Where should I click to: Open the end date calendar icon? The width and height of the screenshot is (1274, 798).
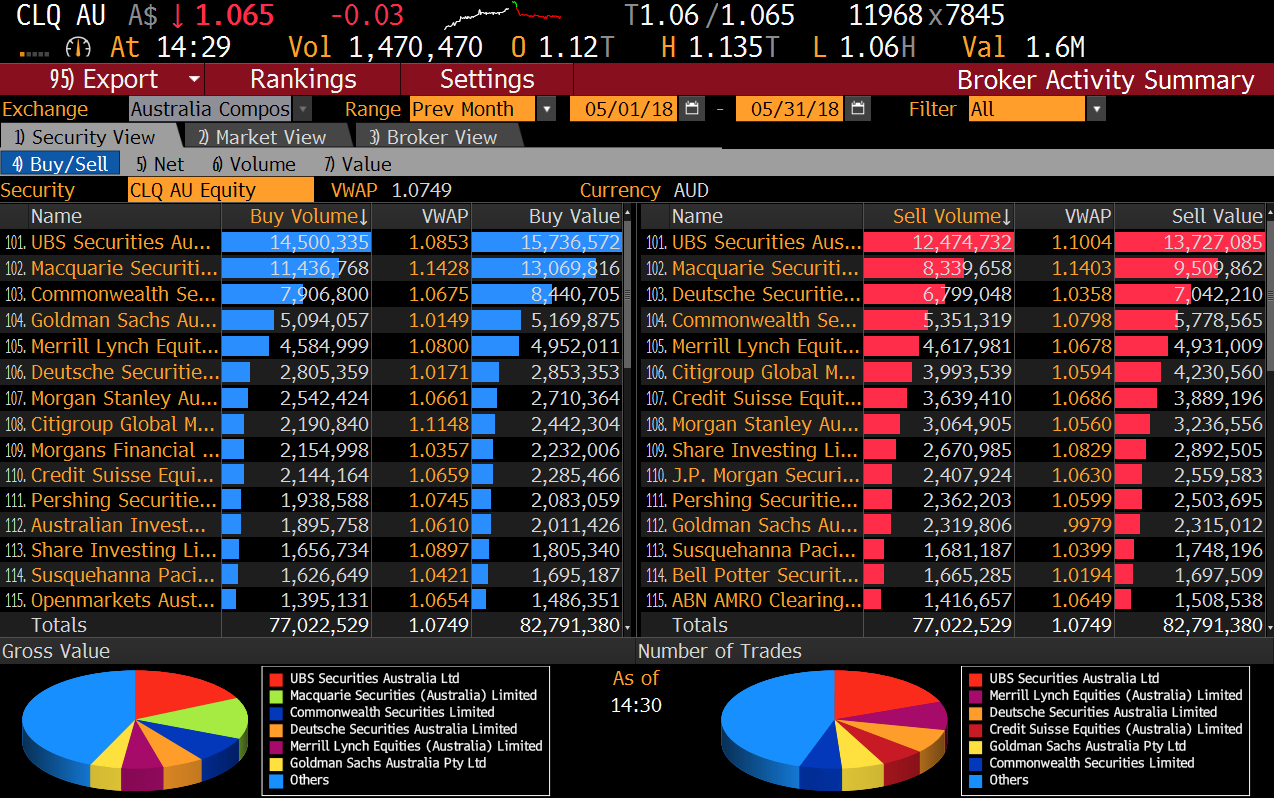858,109
